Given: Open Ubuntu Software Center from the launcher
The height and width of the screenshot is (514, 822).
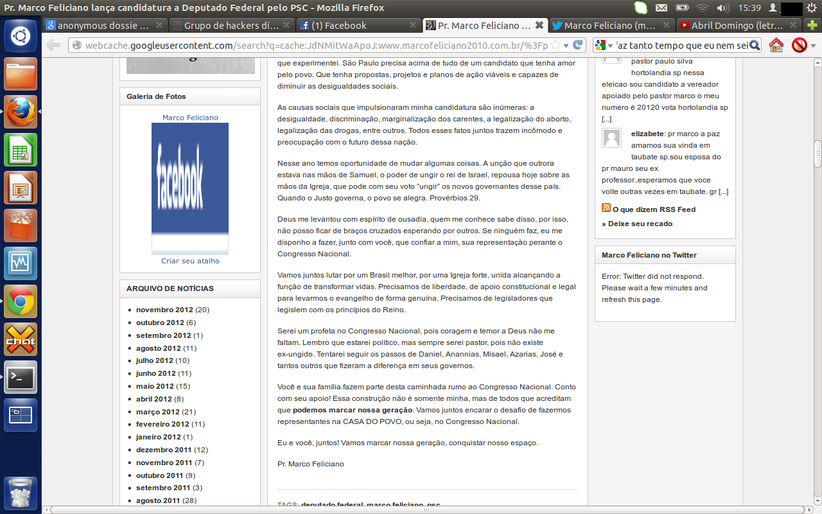Looking at the screenshot, I should tap(20, 225).
